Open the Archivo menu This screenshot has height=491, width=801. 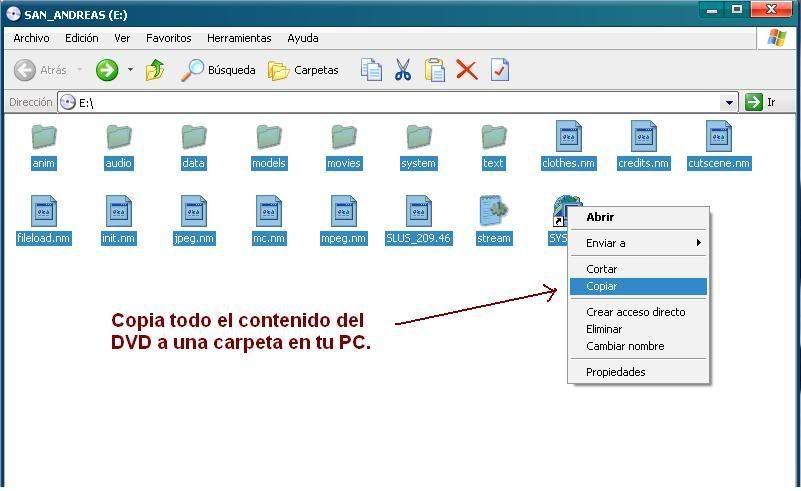click(x=31, y=38)
